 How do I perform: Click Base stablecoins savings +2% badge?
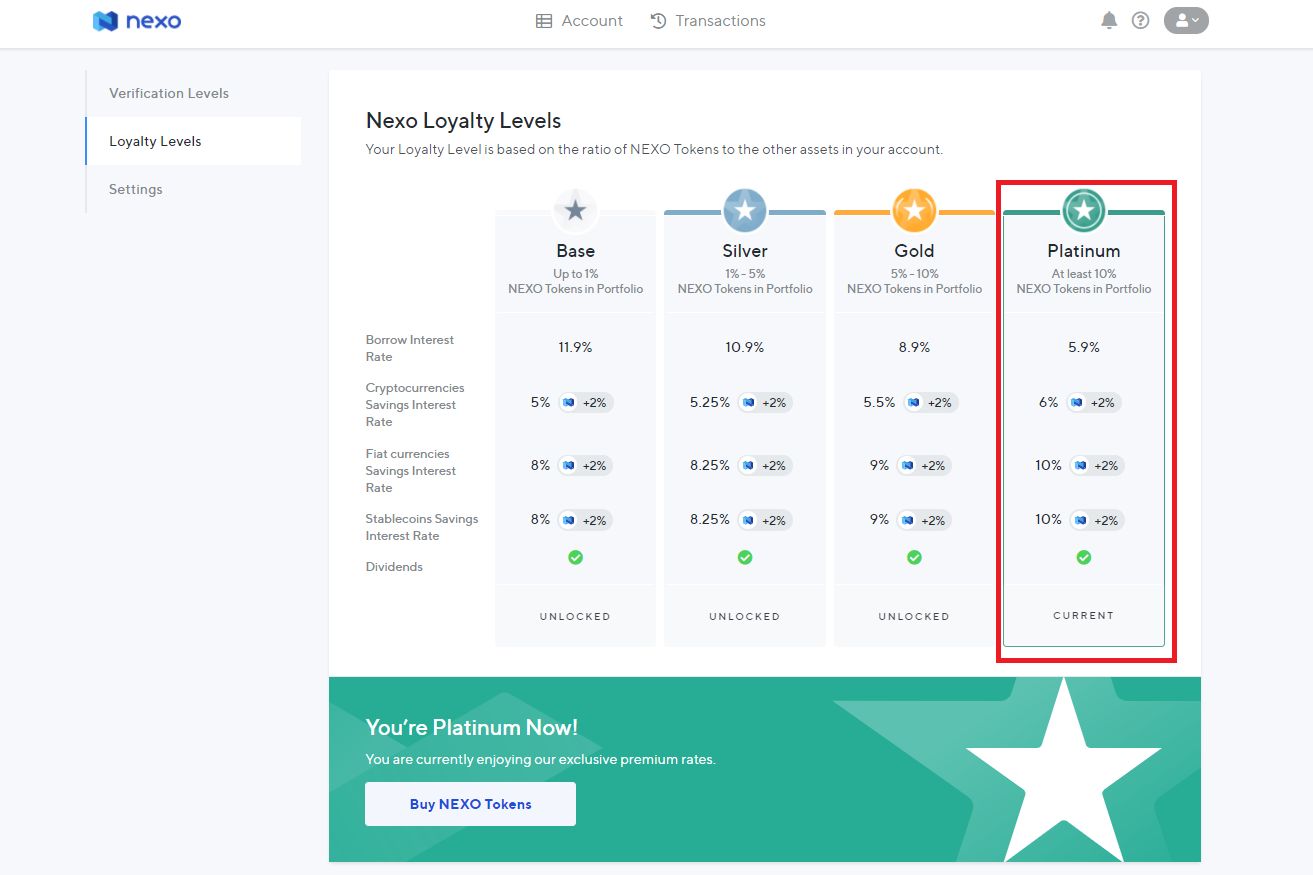(585, 521)
